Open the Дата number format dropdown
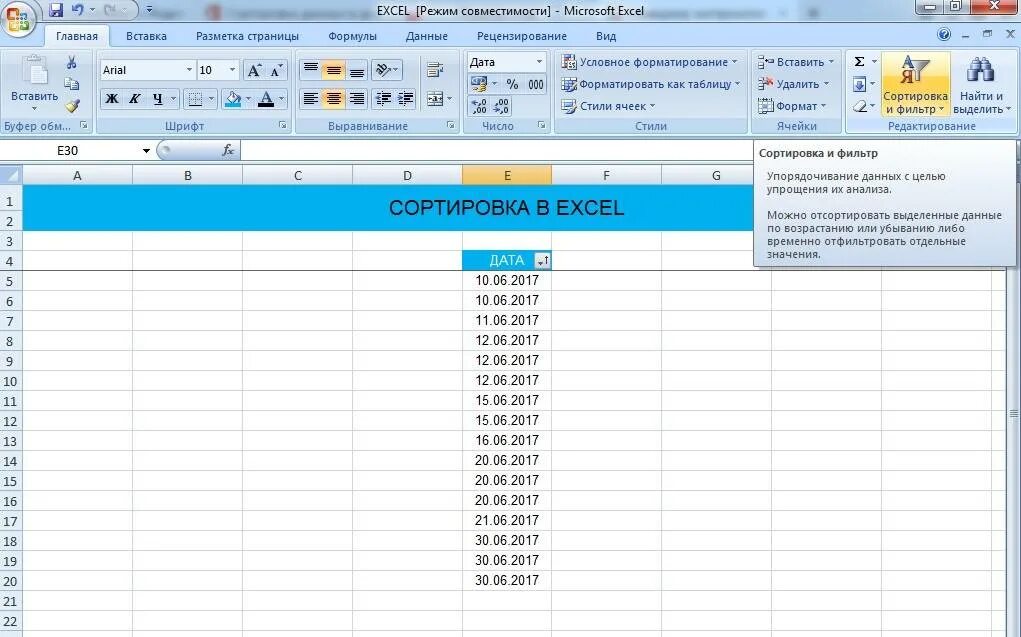This screenshot has width=1021, height=637. point(539,62)
